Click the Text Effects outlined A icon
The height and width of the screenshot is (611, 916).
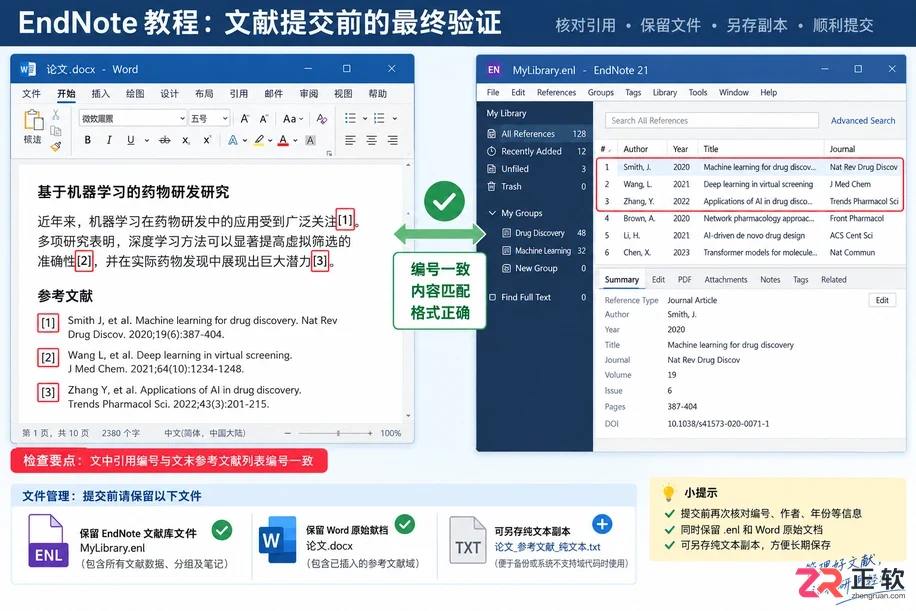pyautogui.click(x=233, y=140)
